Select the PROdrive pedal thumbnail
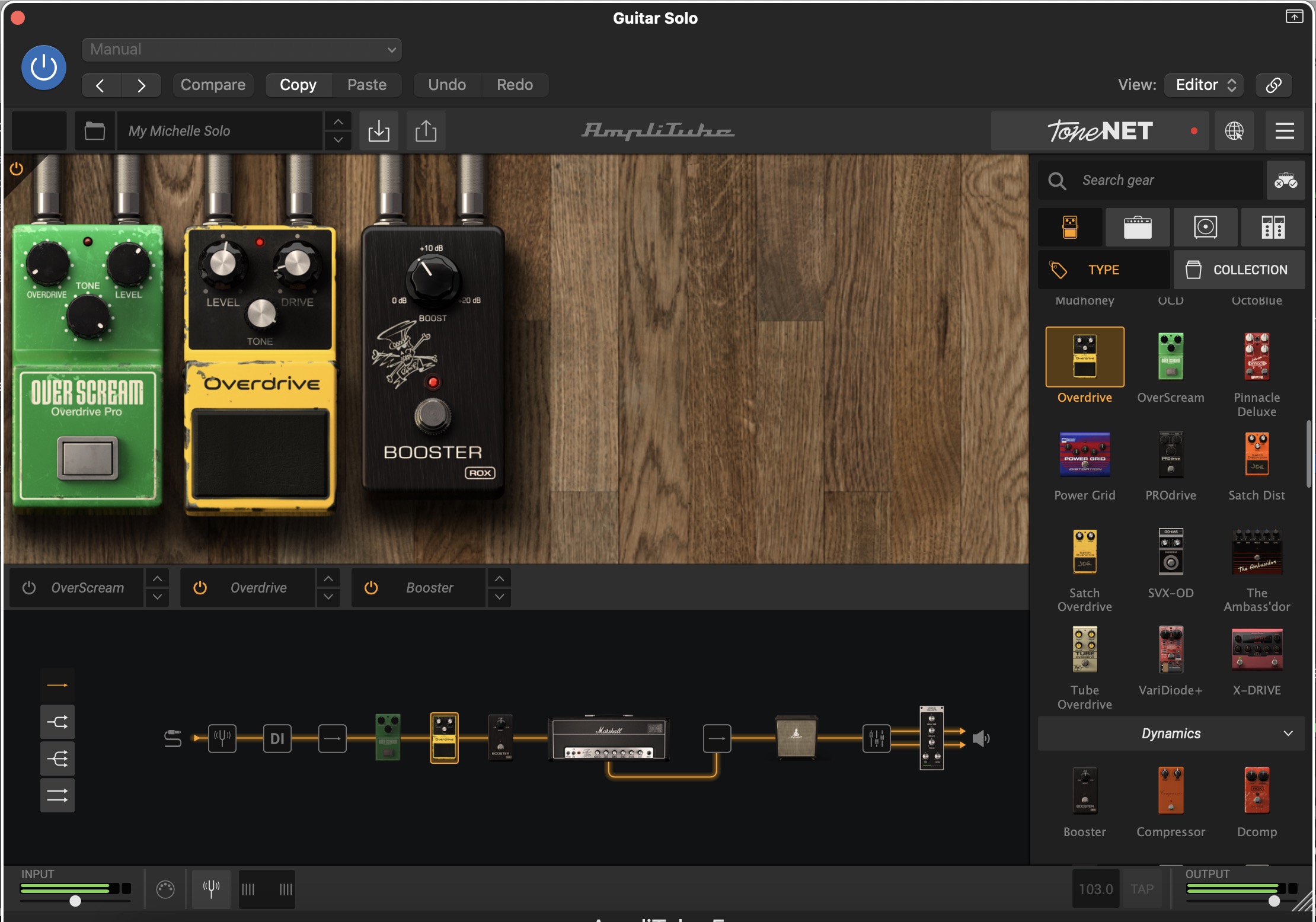This screenshot has width=1316, height=922. [x=1171, y=454]
